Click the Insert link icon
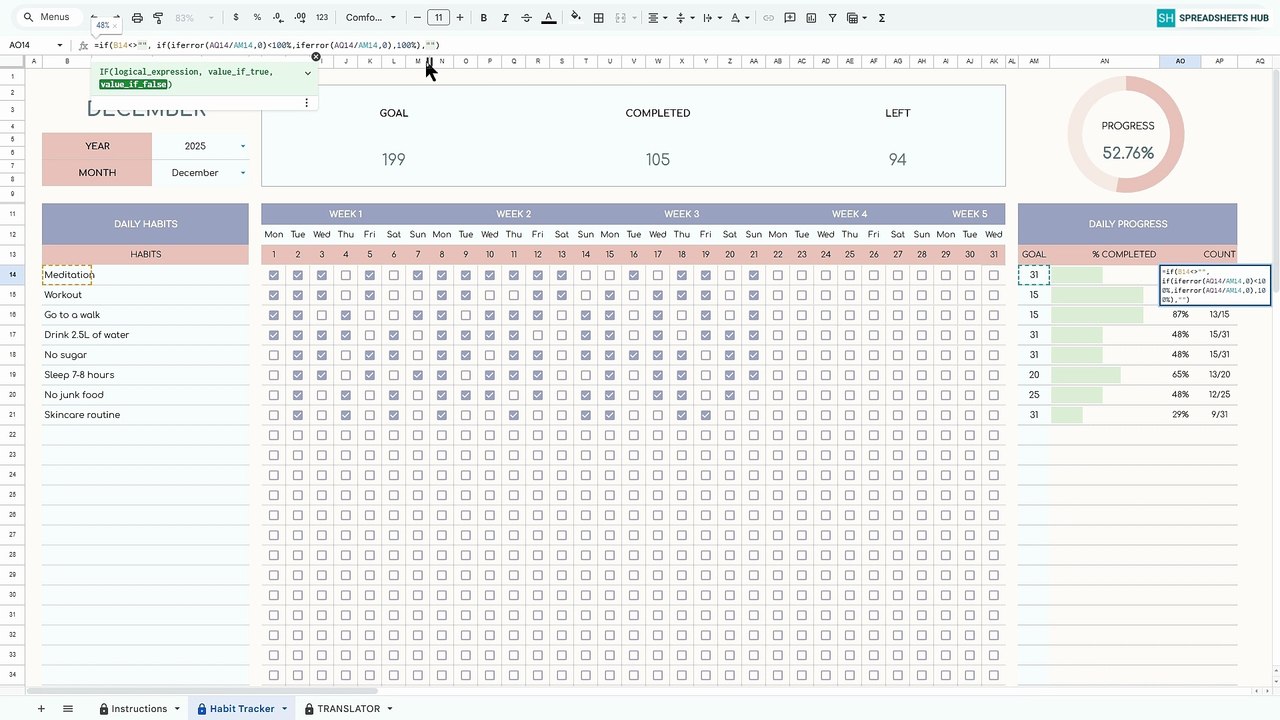The width and height of the screenshot is (1280, 720). tap(768, 18)
